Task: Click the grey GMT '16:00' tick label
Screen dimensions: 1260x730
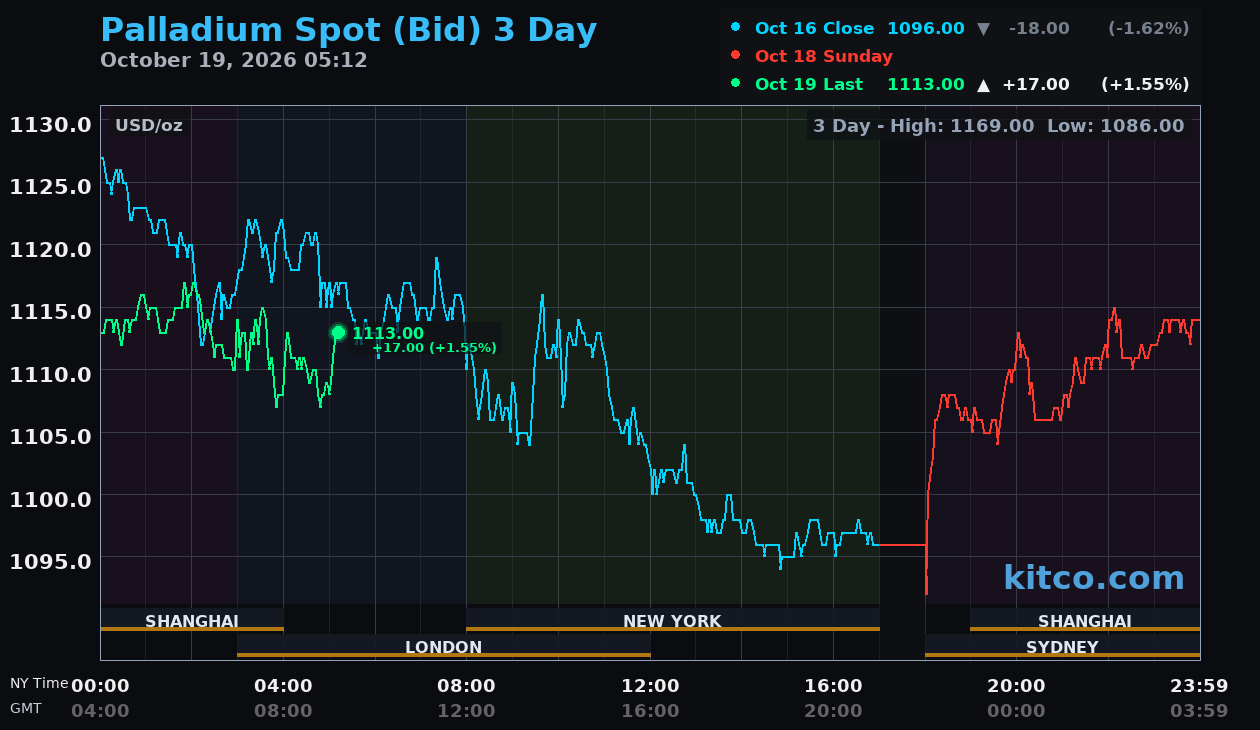Action: pos(650,711)
